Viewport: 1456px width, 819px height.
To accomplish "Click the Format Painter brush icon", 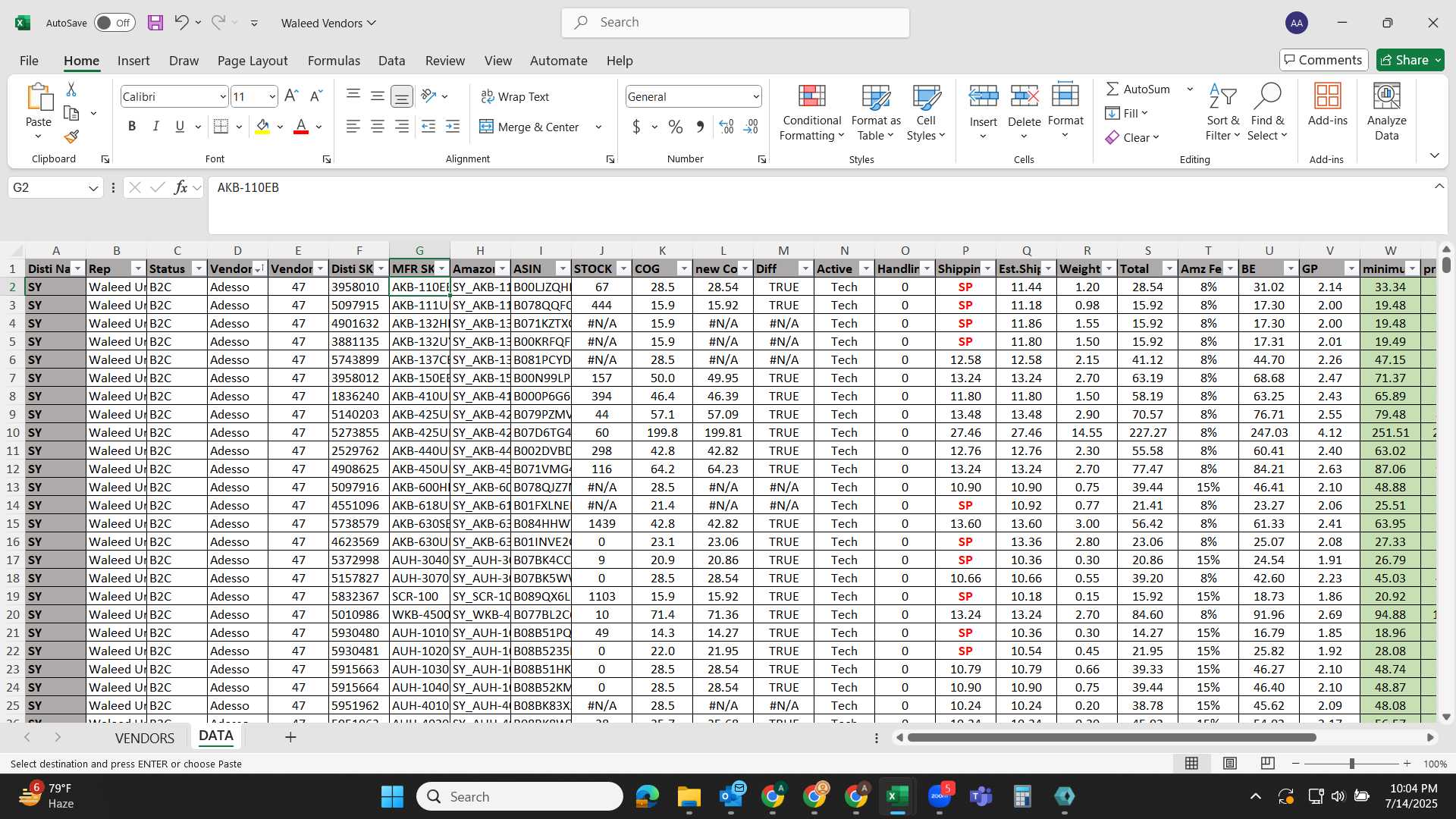I will click(71, 136).
